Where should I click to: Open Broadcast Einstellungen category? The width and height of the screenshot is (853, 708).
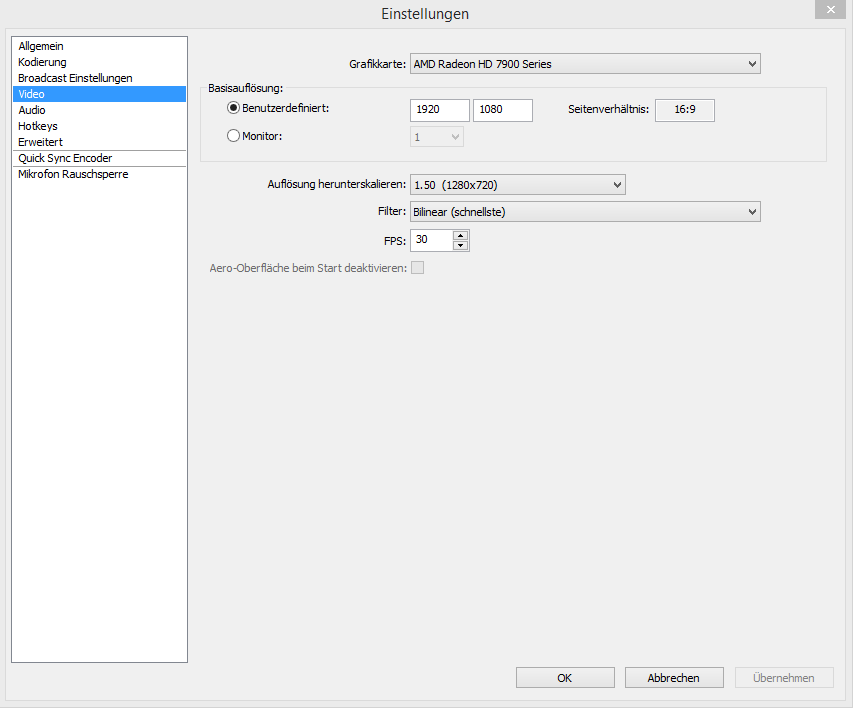(x=99, y=78)
